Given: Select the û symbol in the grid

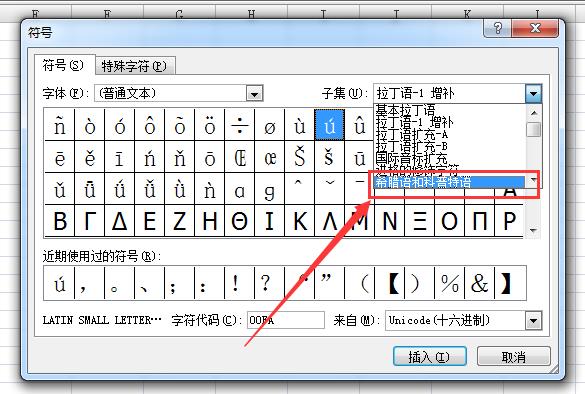Looking at the screenshot, I should (359, 125).
